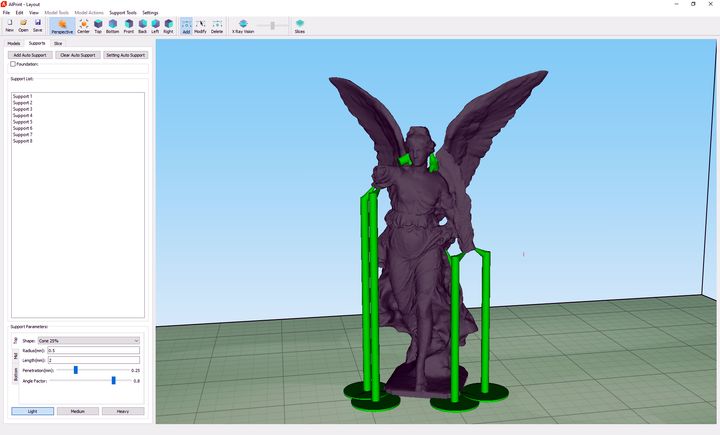Select the Top view cube icon
This screenshot has height=435, width=720.
coord(98,25)
